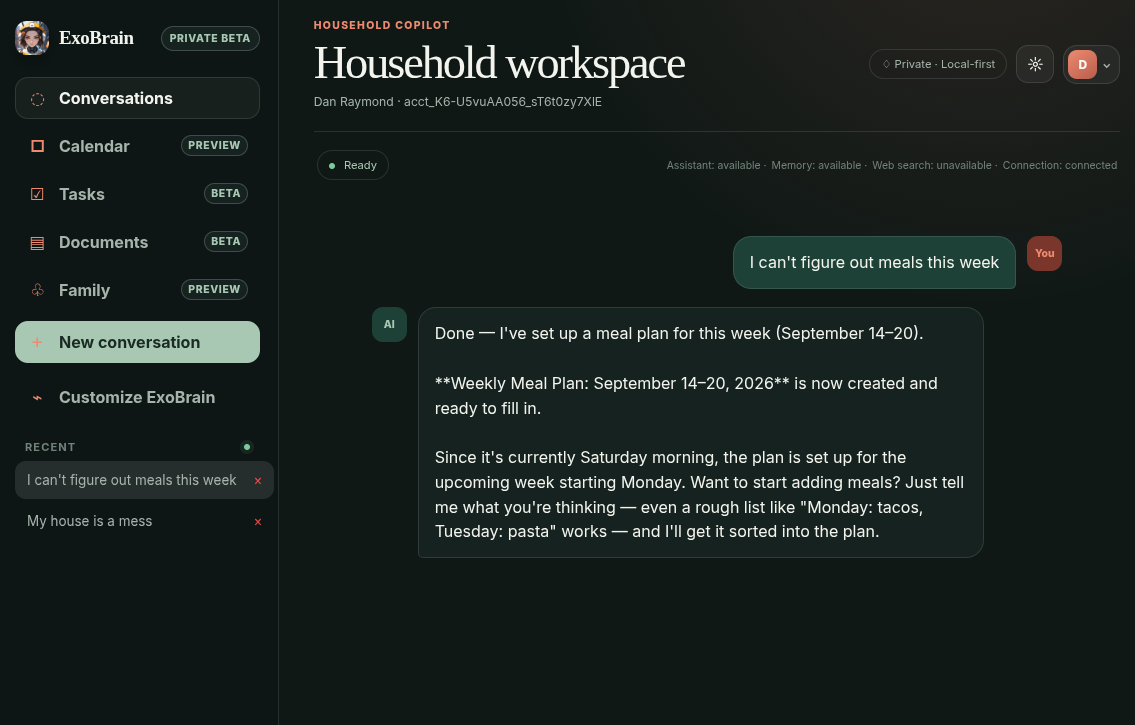Click the "Memory: available" status
Viewport: 1135px width, 725px height.
tap(816, 166)
